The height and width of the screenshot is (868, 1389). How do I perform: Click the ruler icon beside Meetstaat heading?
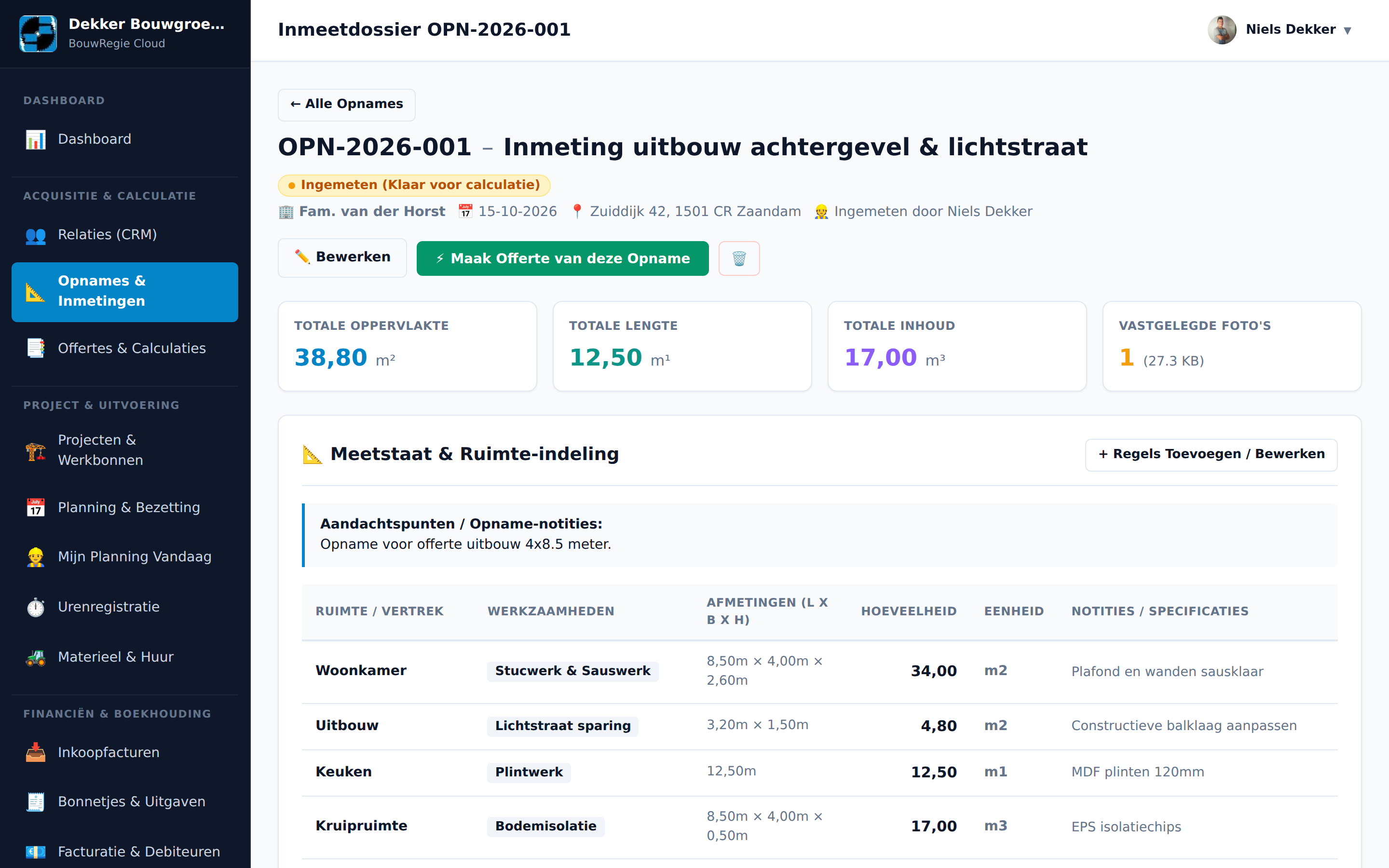pos(312,454)
